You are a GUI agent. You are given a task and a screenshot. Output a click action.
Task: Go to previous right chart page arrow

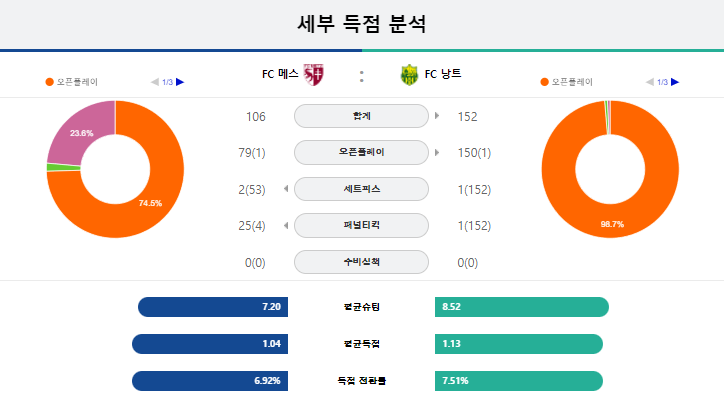point(650,82)
